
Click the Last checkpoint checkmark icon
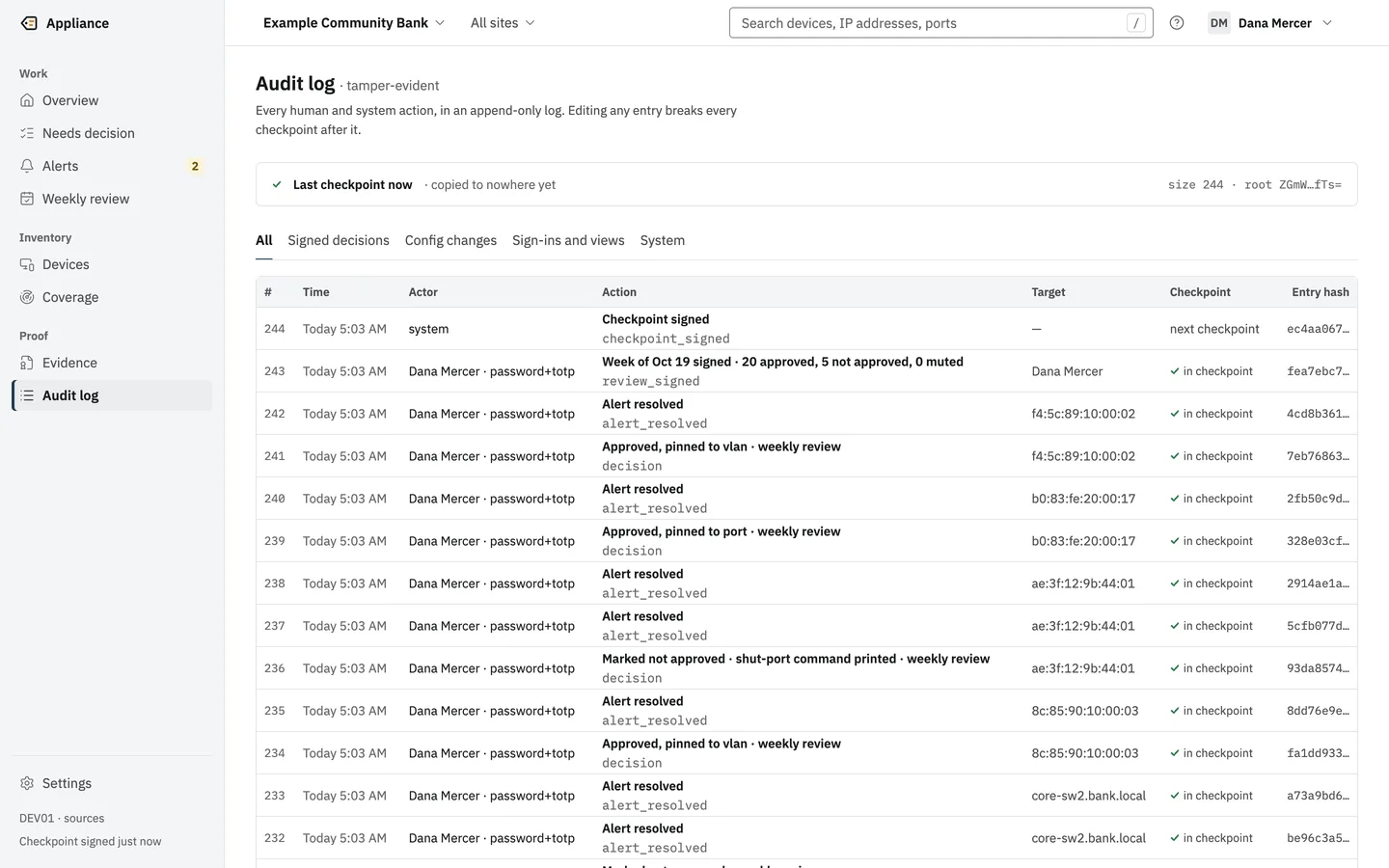tap(277, 184)
